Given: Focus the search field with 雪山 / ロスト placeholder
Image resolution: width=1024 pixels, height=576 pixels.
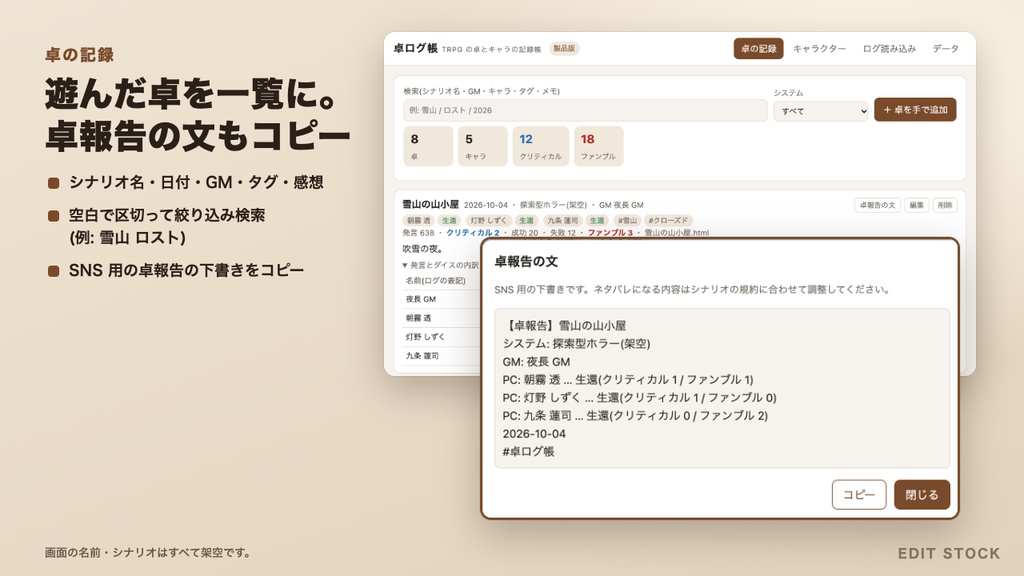Looking at the screenshot, I should pos(585,110).
